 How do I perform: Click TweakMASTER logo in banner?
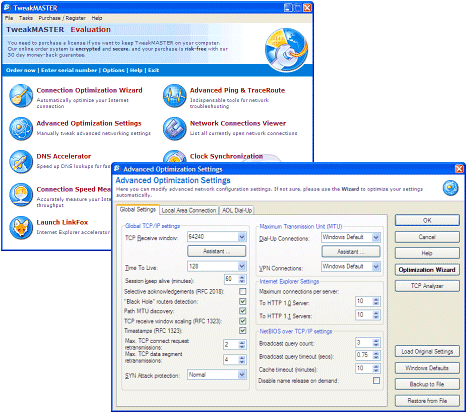(x=286, y=50)
